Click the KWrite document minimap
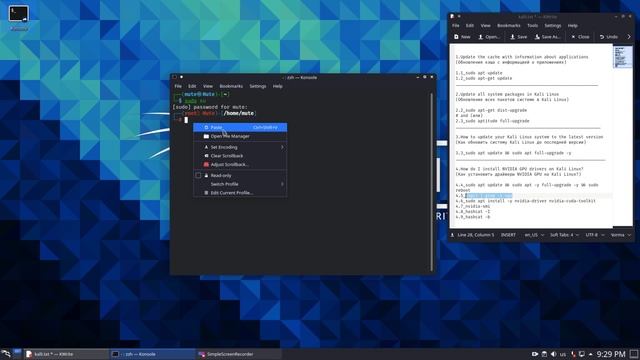Screen dimensions: 640x360 click(622, 57)
